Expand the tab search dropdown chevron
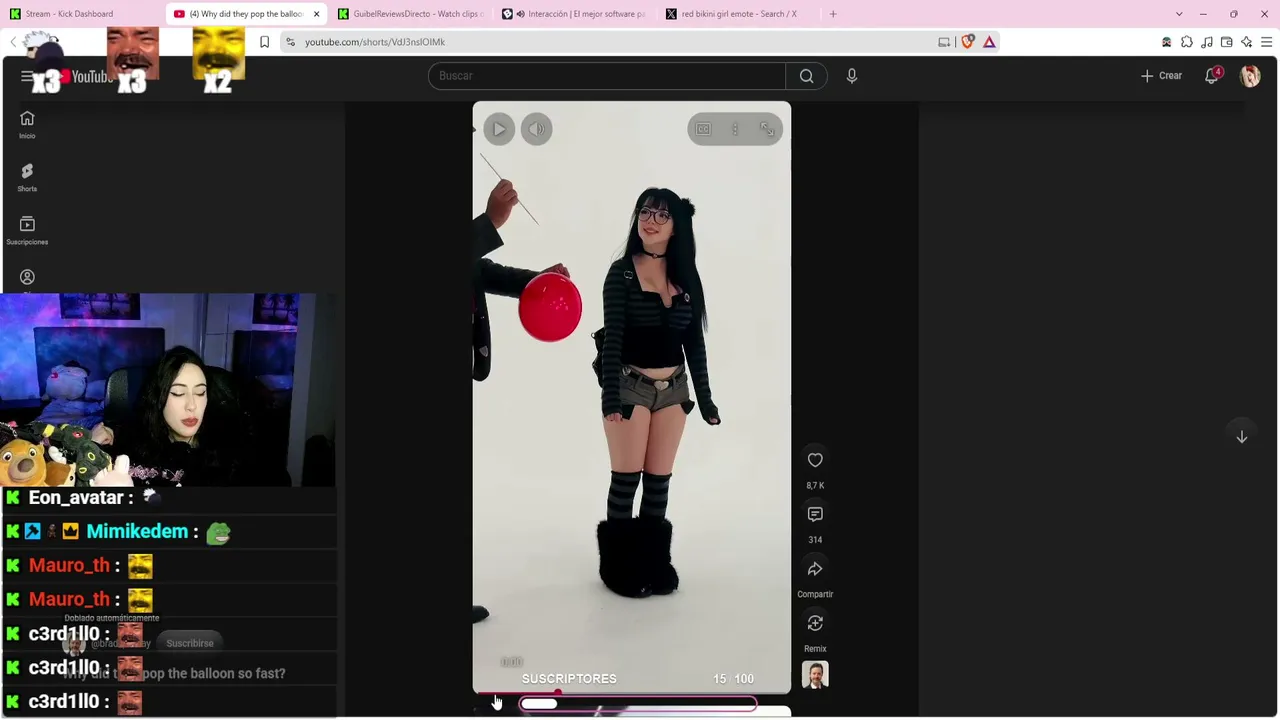 click(x=1179, y=14)
